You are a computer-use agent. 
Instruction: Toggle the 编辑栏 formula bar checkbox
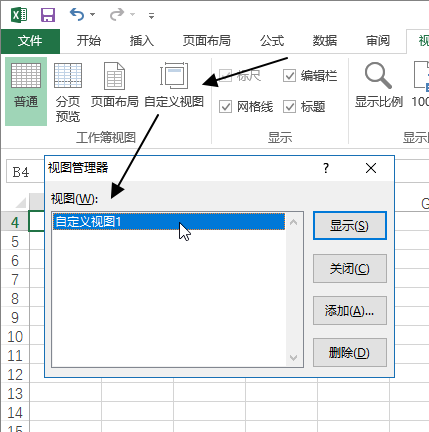(x=289, y=76)
